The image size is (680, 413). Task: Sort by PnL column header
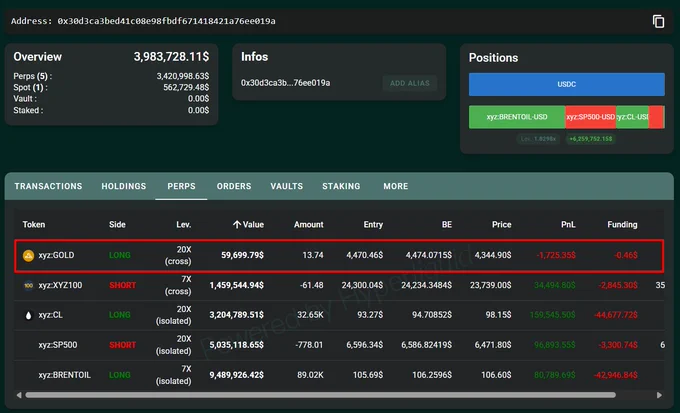click(568, 225)
